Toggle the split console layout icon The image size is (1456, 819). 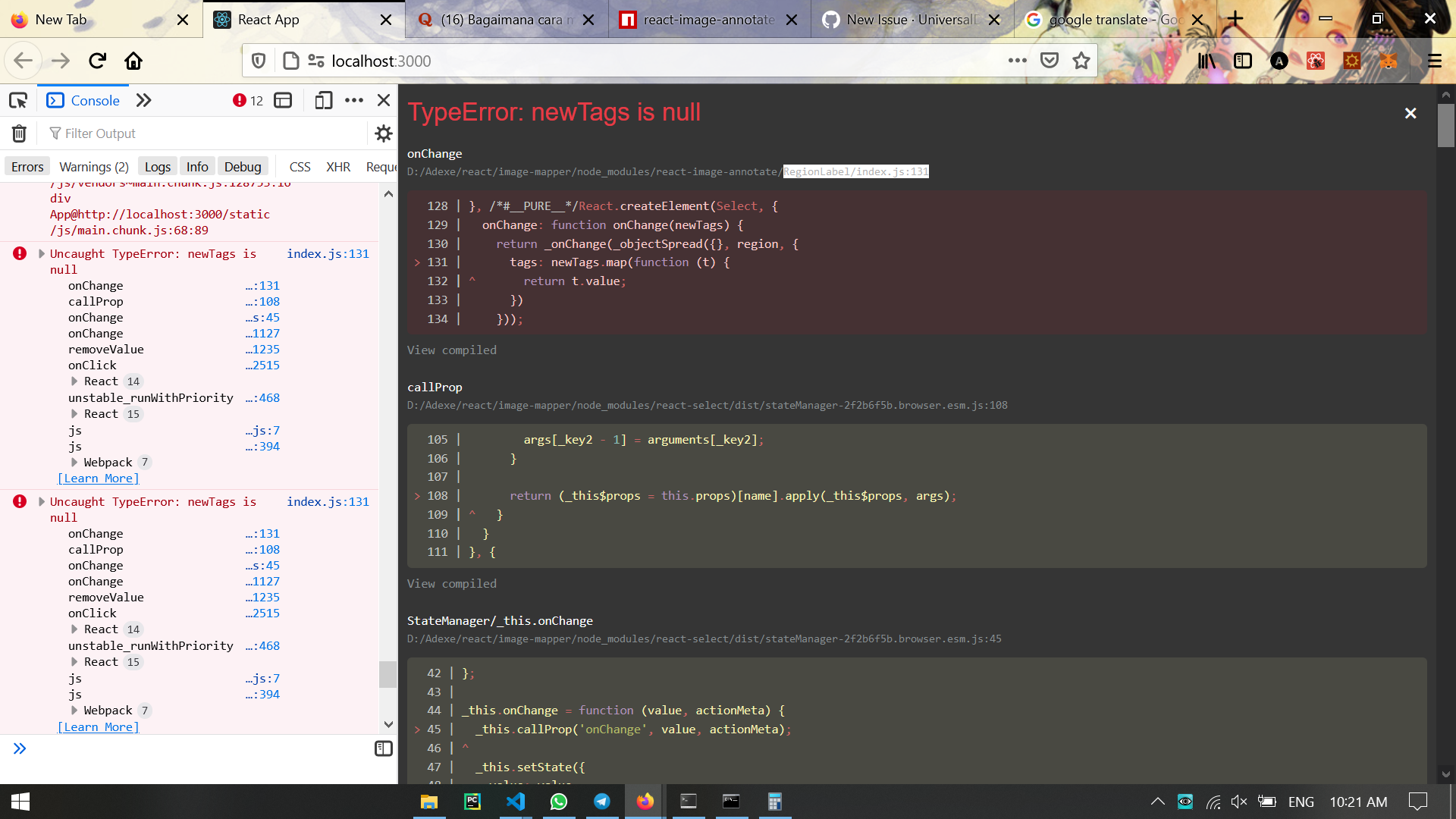coord(282,99)
